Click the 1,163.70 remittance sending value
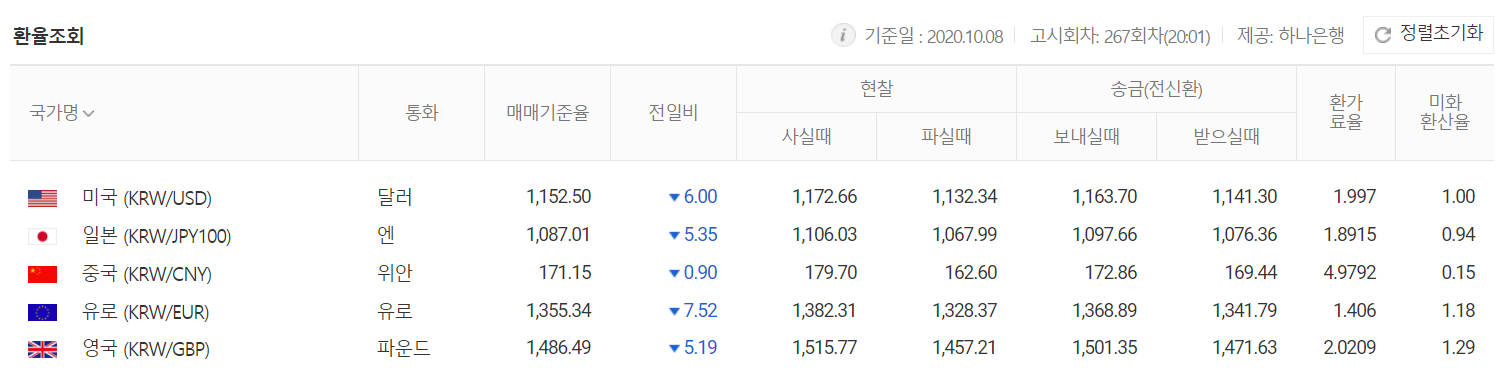The image size is (1503, 379). click(1104, 198)
